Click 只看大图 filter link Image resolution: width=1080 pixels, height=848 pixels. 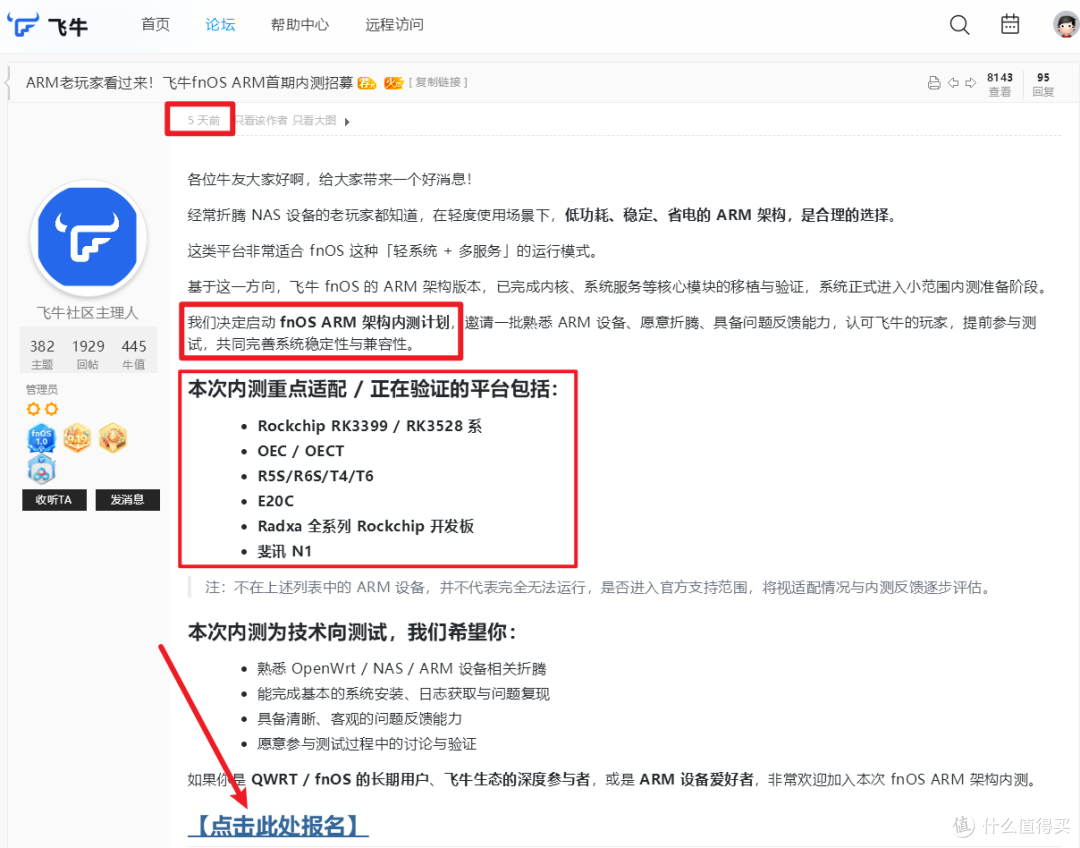(x=314, y=121)
